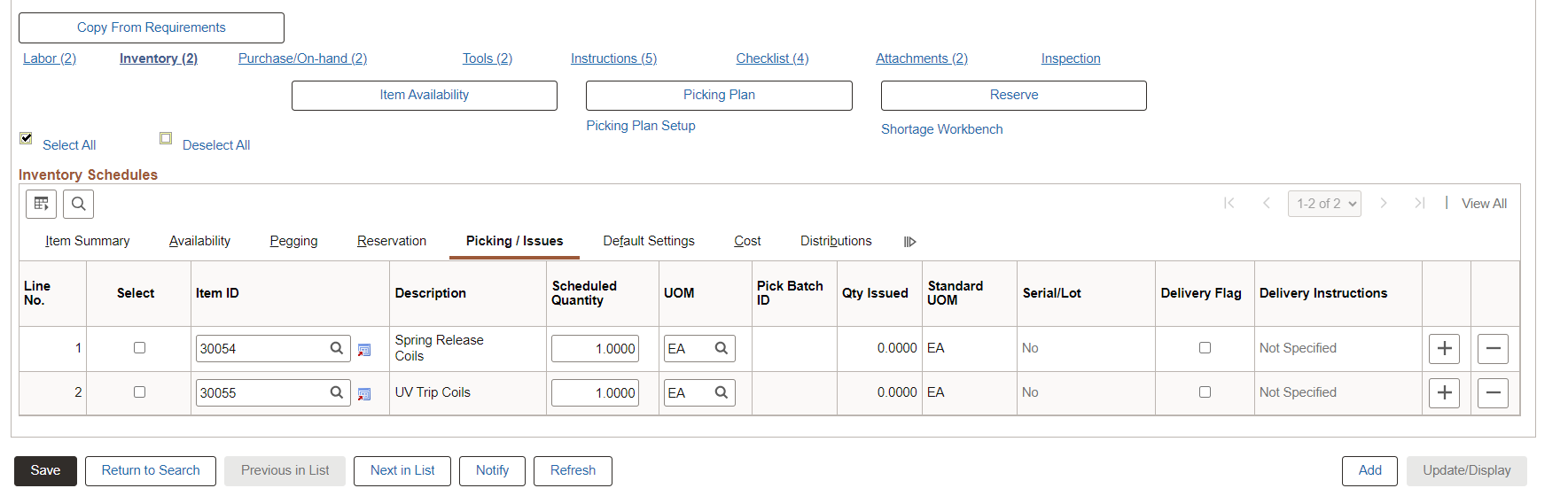Click the Add button
This screenshot has height=496, width=1568.
(1369, 470)
